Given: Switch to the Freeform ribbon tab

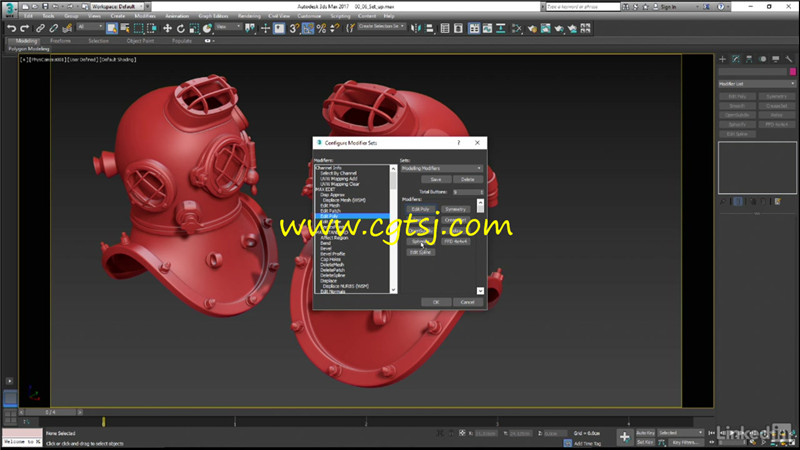Looking at the screenshot, I should point(60,41).
